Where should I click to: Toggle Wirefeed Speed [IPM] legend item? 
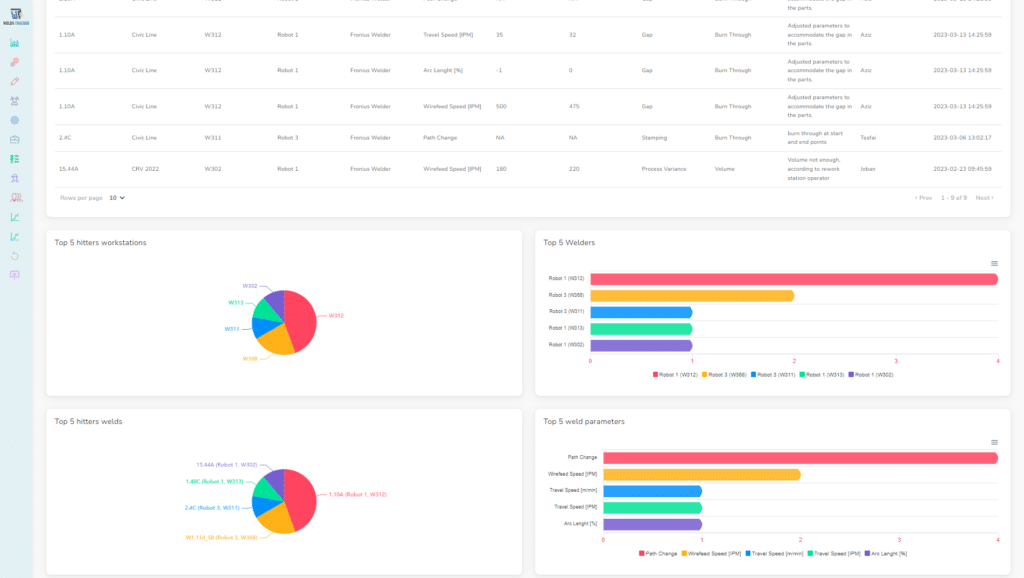tap(711, 554)
